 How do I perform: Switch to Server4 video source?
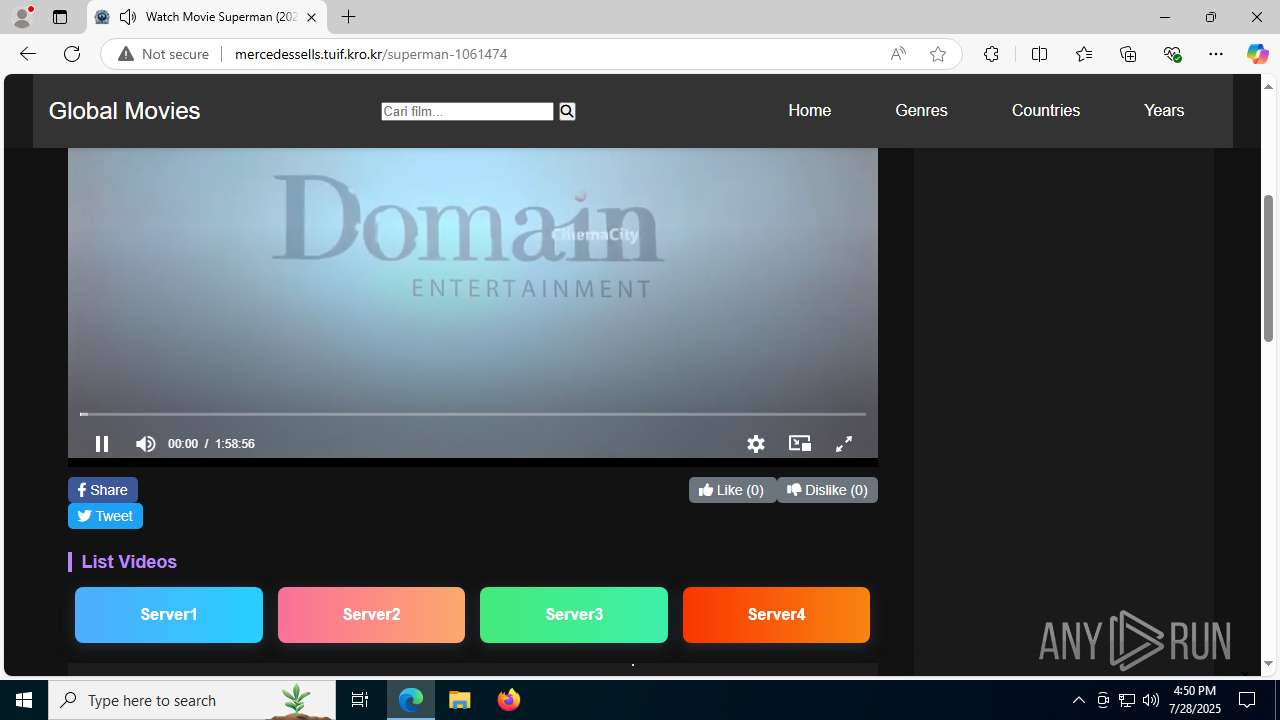click(x=776, y=614)
